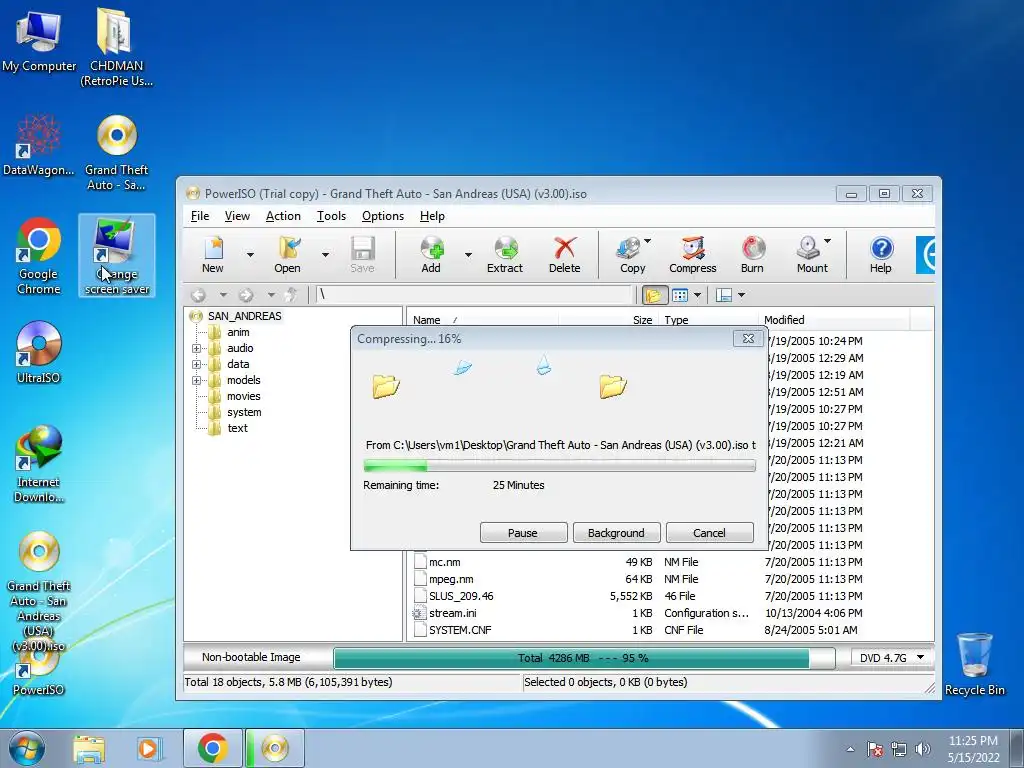Open the Help menu
Viewport: 1024px width, 768px height.
click(x=432, y=216)
